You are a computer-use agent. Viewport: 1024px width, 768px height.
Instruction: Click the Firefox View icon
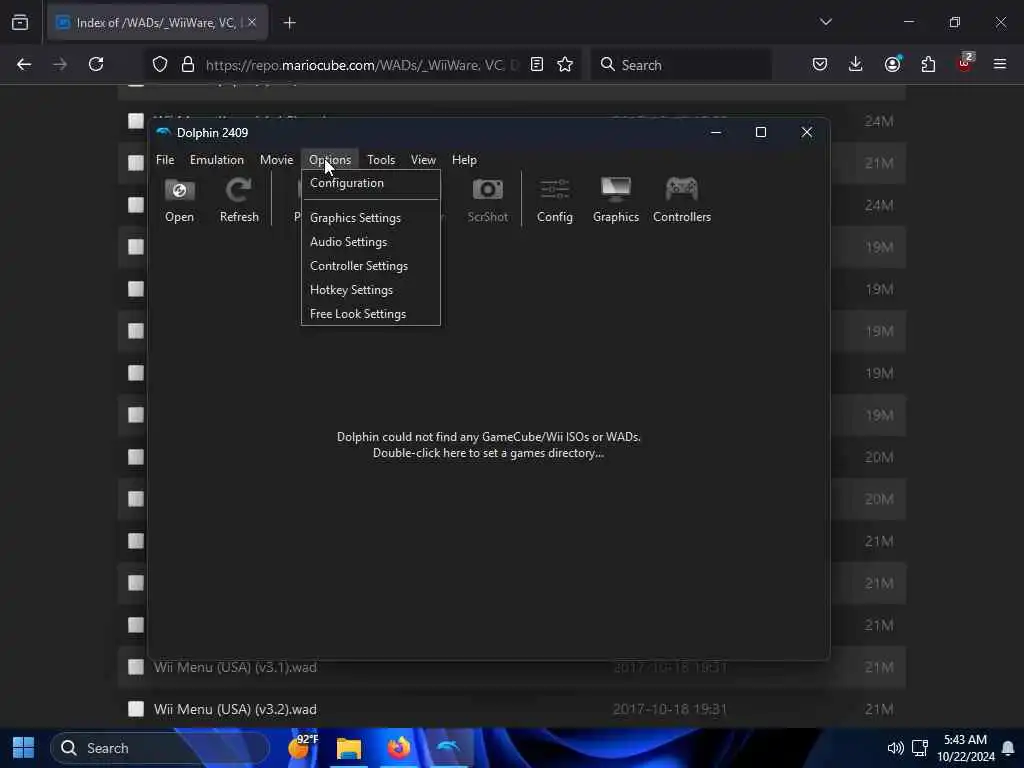click(x=20, y=23)
